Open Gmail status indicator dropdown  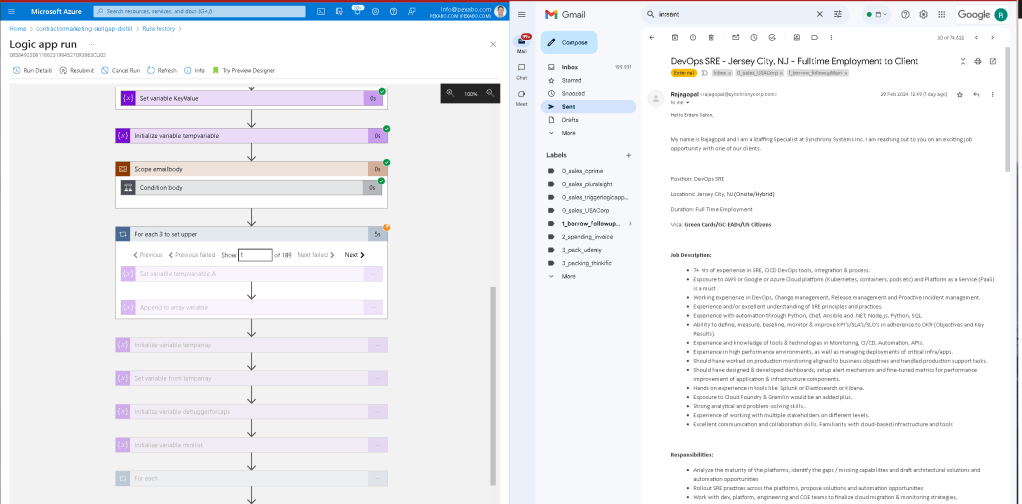tap(876, 14)
